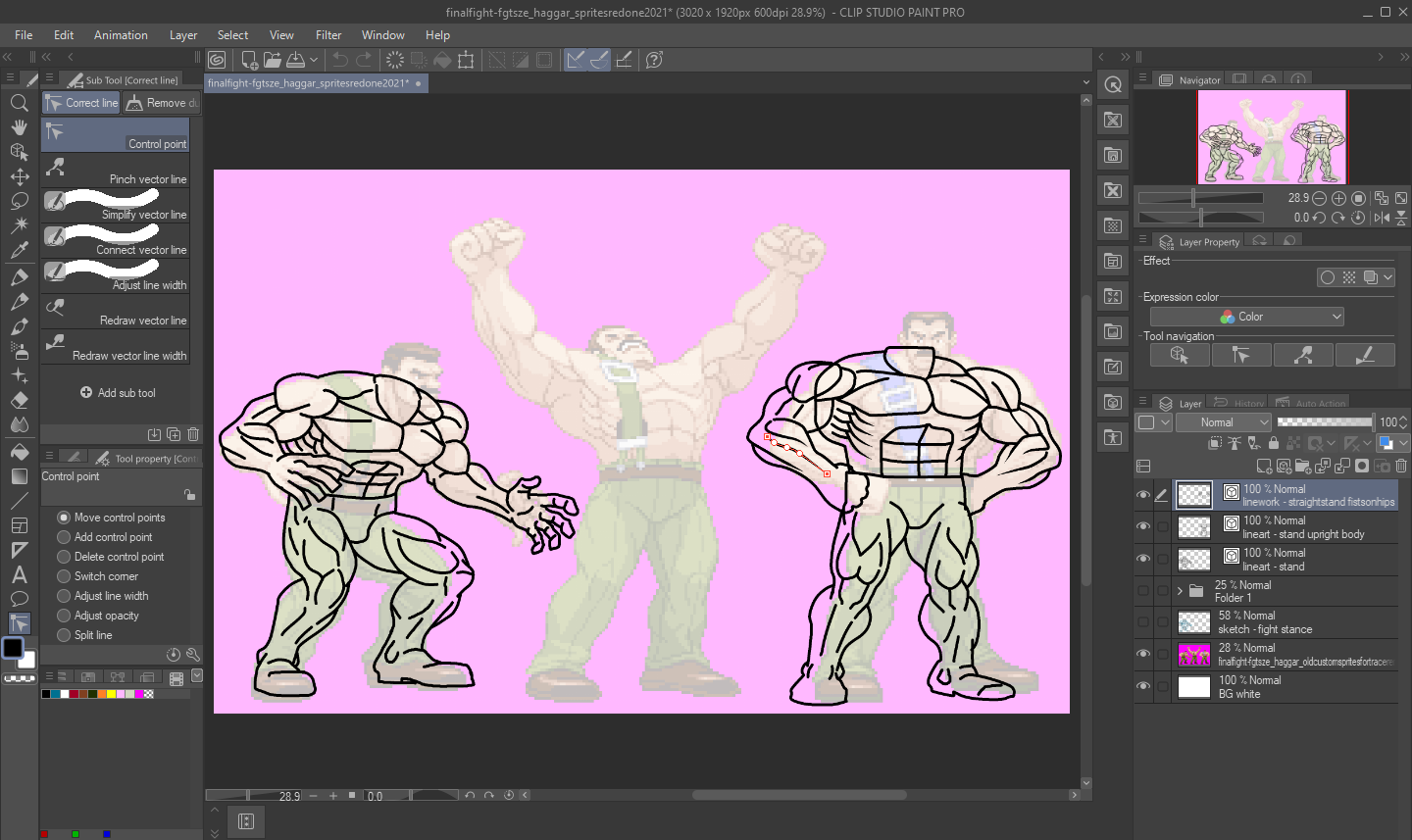Select the Move layer tool
The height and width of the screenshot is (840, 1412).
pos(19,176)
